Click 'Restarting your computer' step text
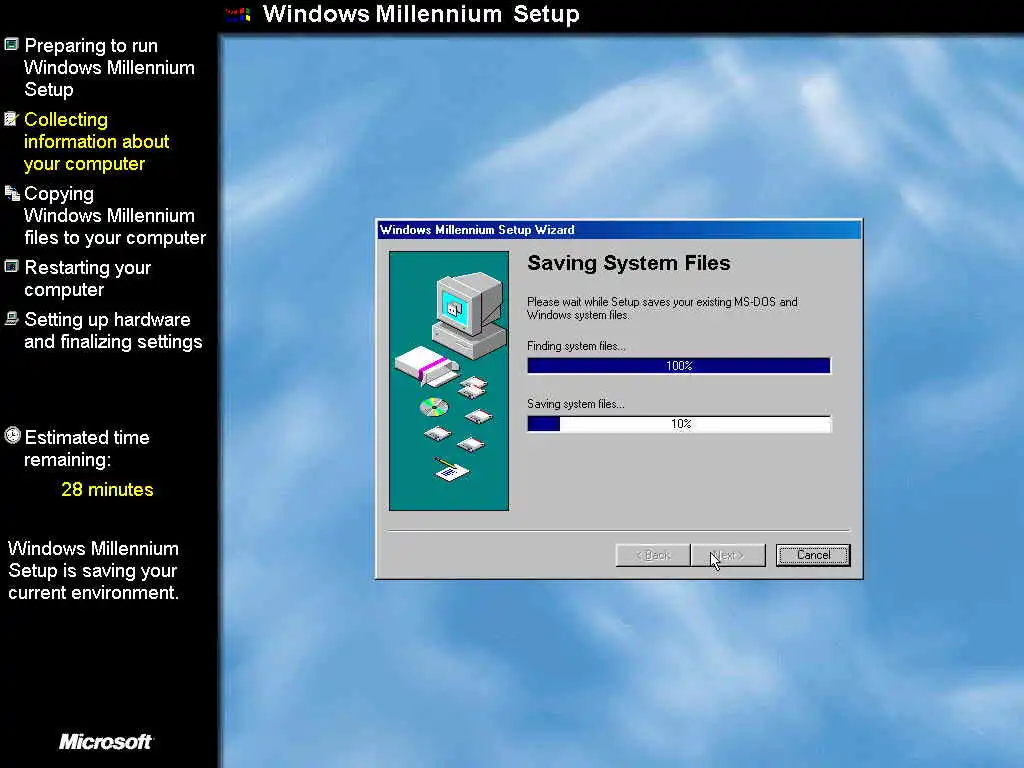The width and height of the screenshot is (1024, 768). [x=88, y=279]
